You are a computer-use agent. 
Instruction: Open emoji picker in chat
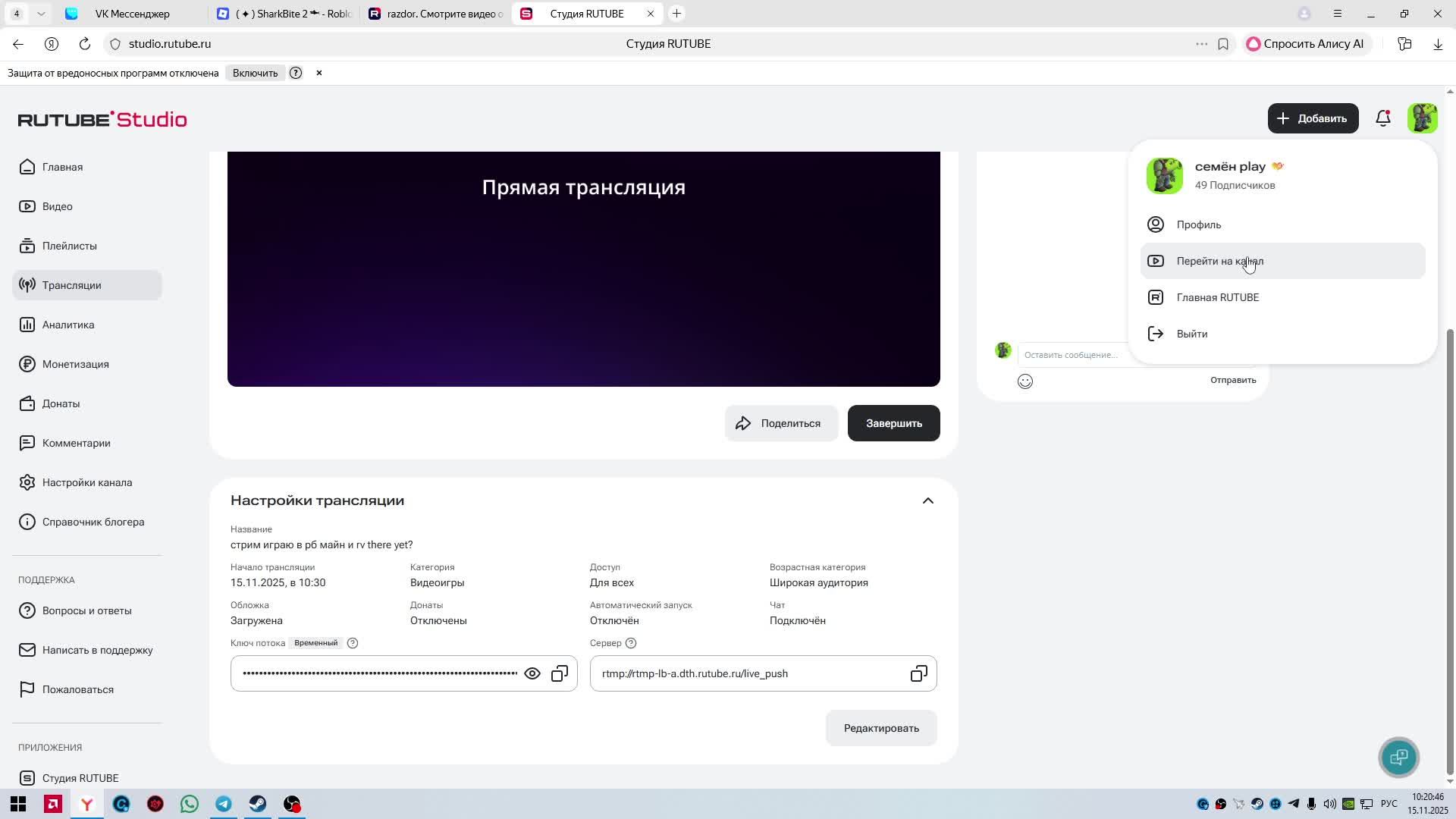pyautogui.click(x=1025, y=381)
